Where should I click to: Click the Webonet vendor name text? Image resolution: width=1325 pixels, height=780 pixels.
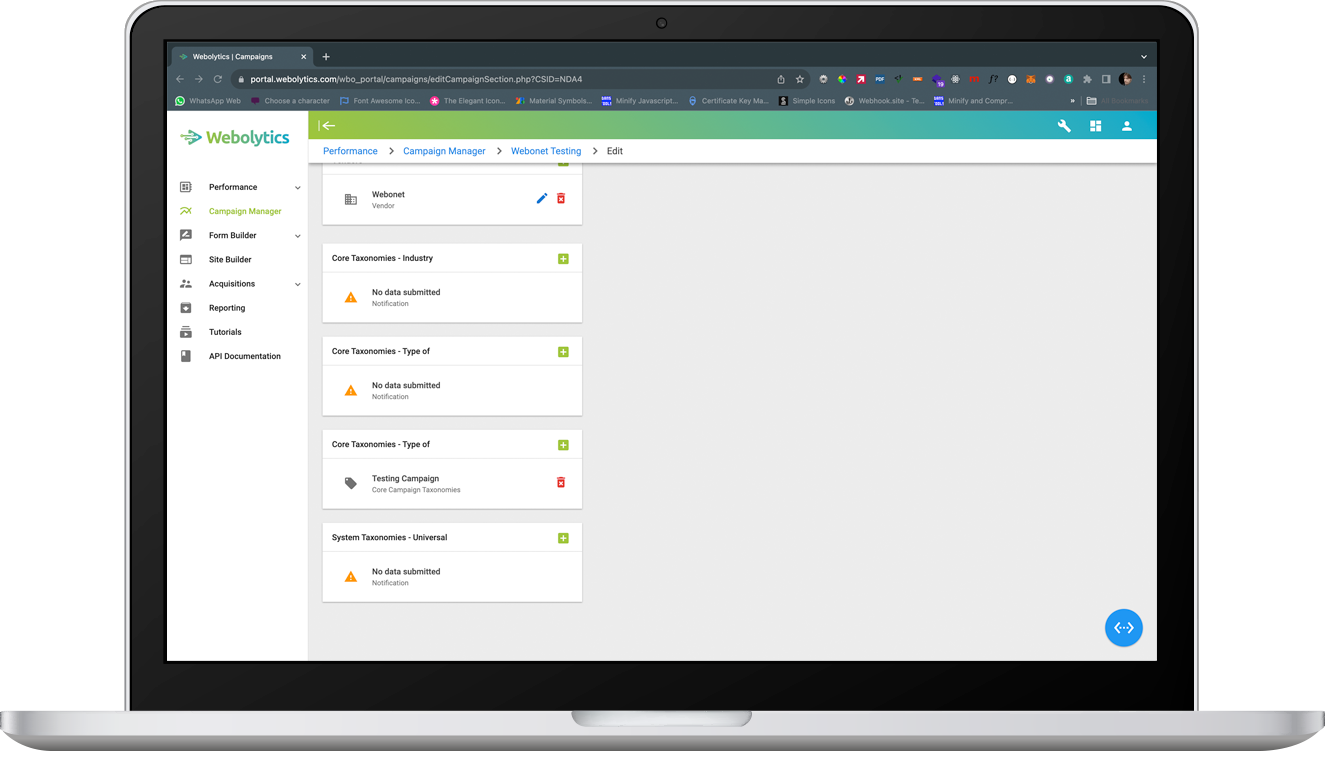coord(388,195)
